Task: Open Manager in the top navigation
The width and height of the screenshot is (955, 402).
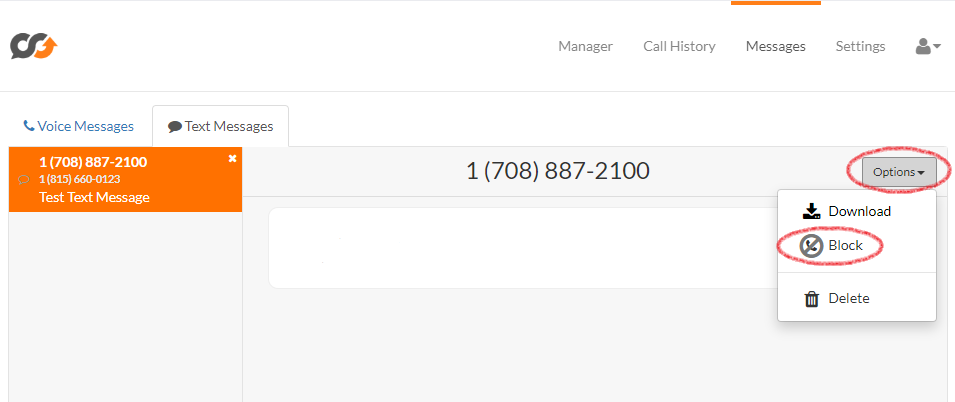Action: (x=585, y=46)
